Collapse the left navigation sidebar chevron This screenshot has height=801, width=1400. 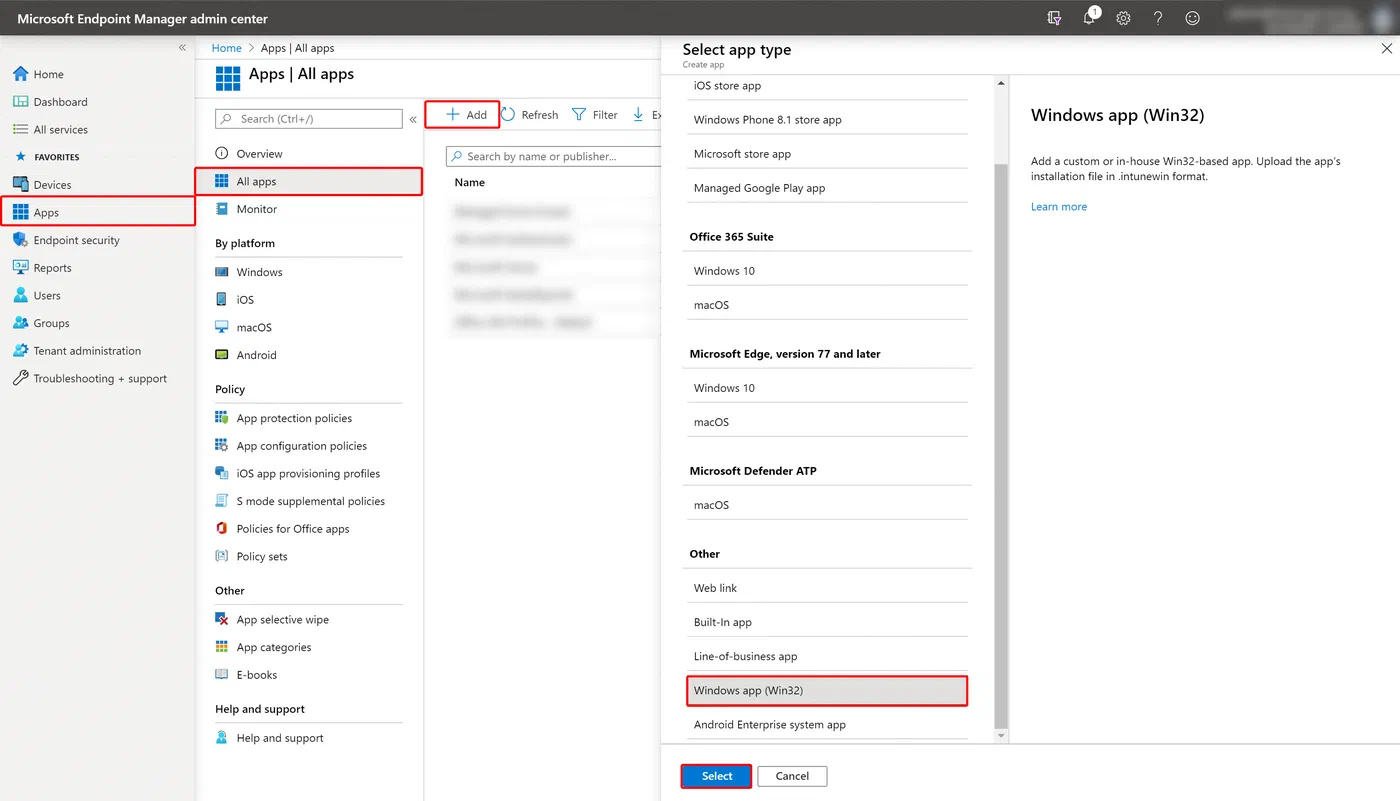point(182,48)
